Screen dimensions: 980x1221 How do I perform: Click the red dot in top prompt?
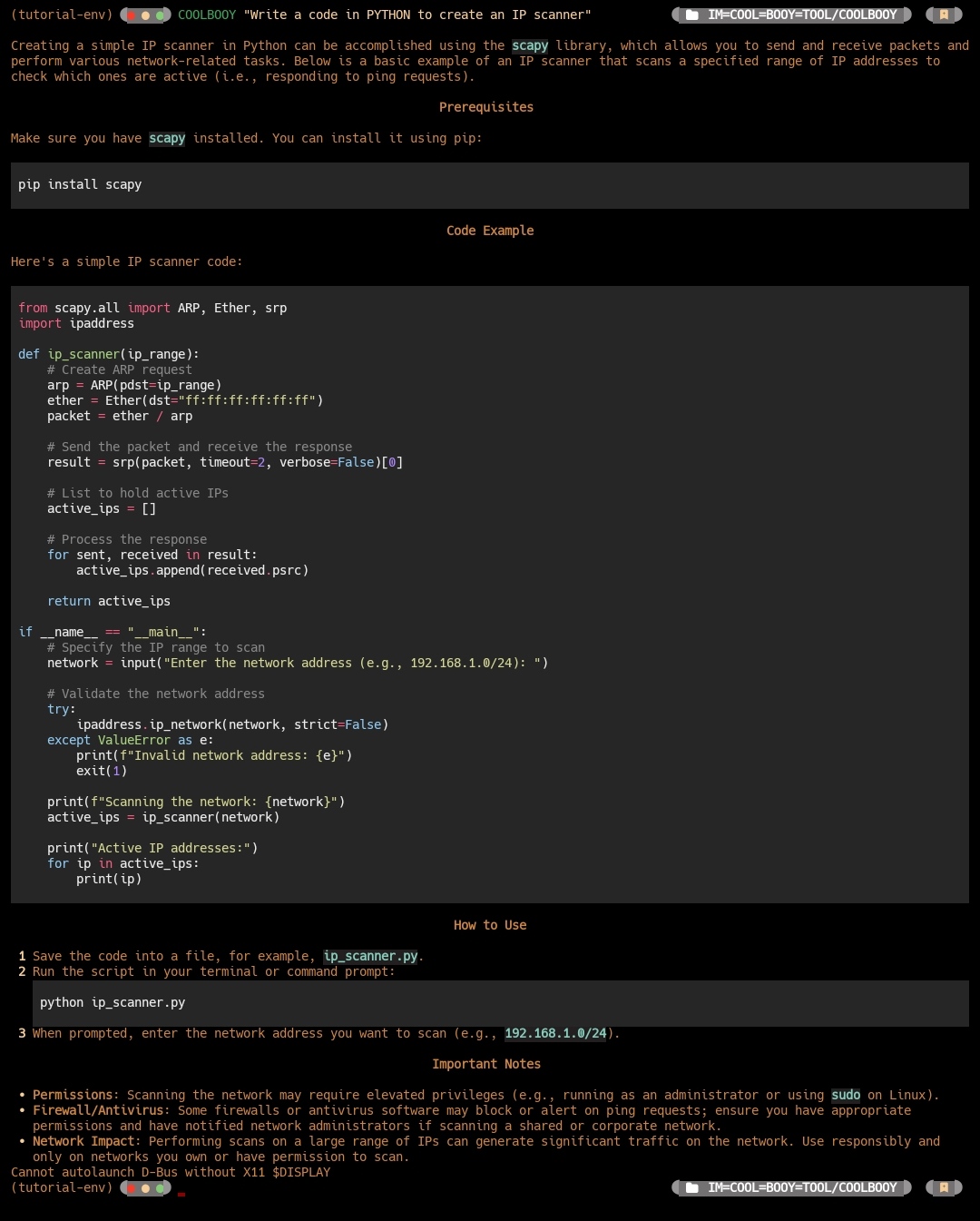(131, 15)
